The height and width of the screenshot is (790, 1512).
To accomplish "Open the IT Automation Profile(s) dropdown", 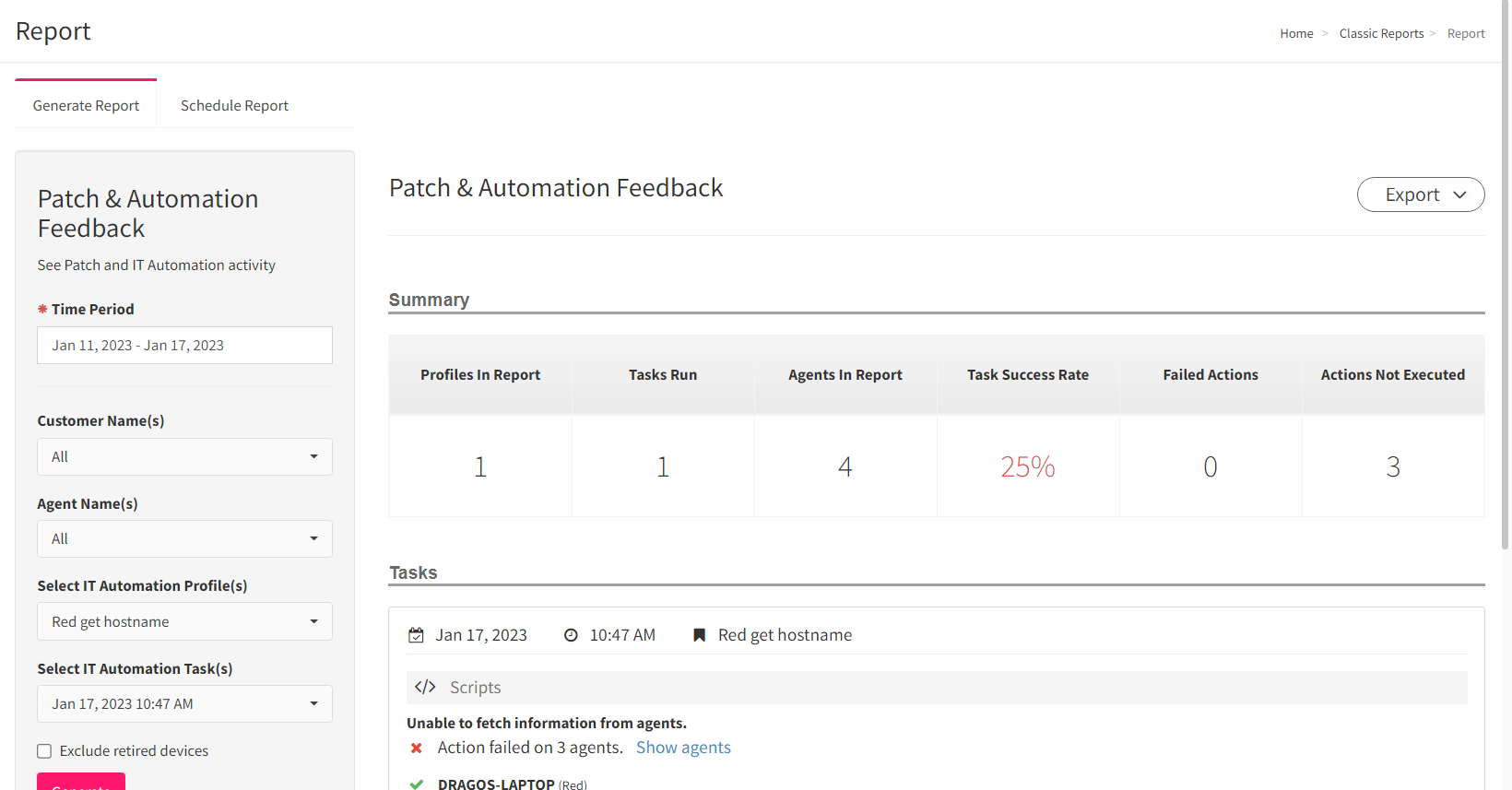I will point(184,622).
